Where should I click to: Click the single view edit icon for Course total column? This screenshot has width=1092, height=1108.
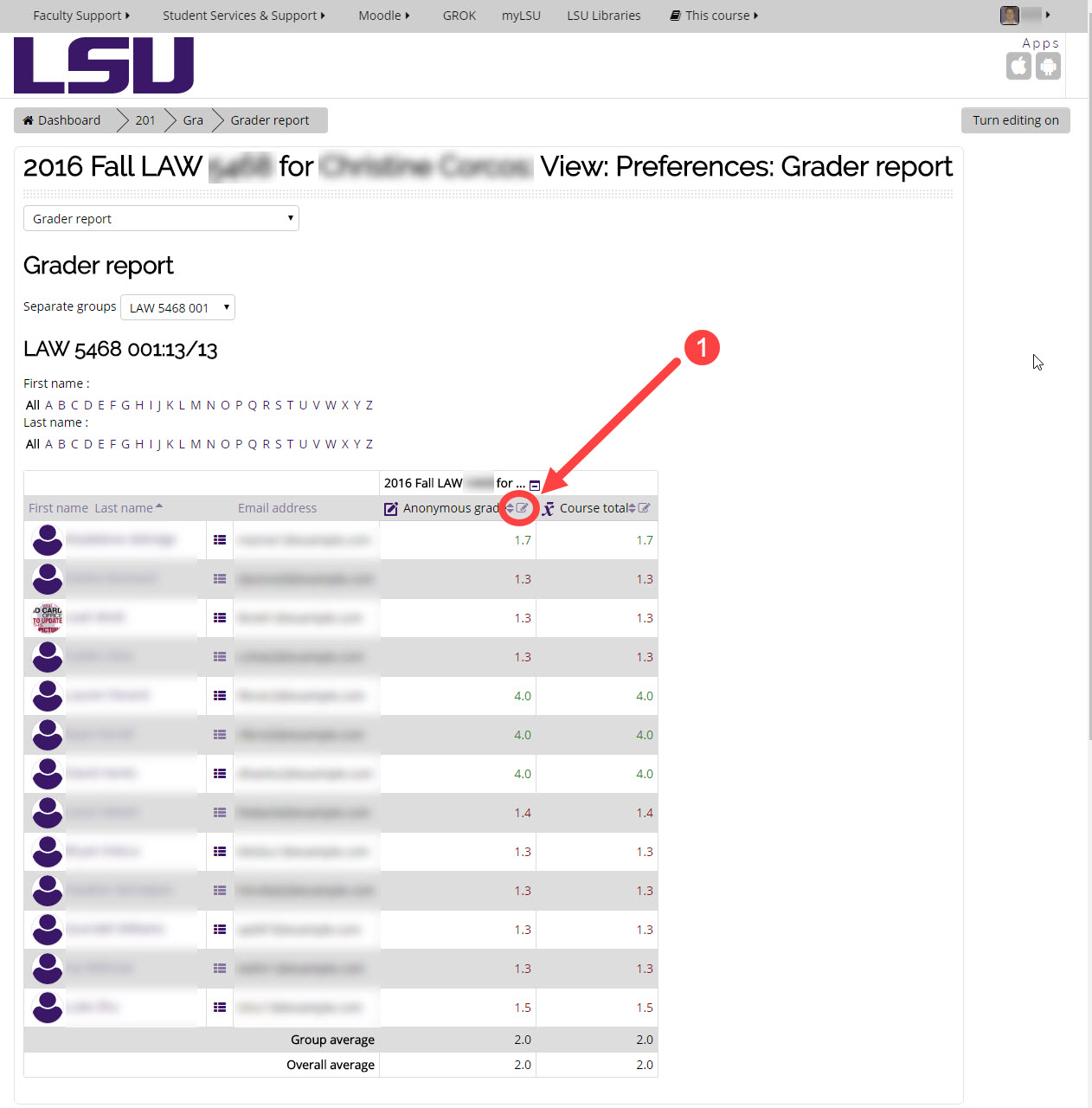[x=644, y=508]
